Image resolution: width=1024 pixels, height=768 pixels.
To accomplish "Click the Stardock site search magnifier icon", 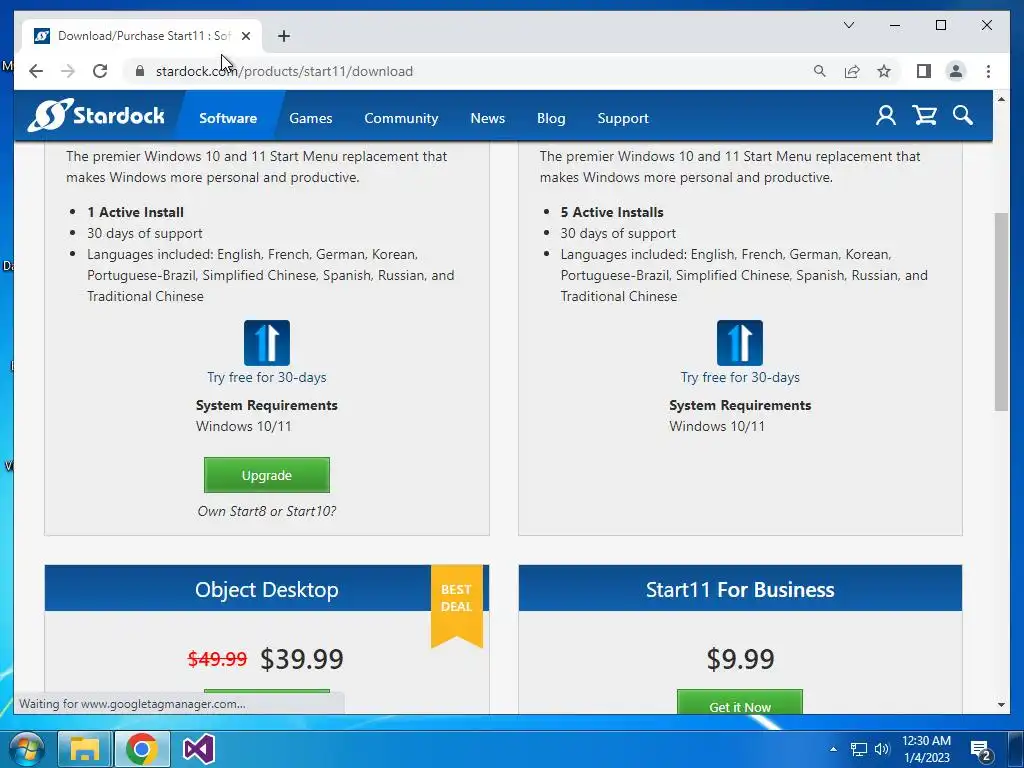I will 963,116.
